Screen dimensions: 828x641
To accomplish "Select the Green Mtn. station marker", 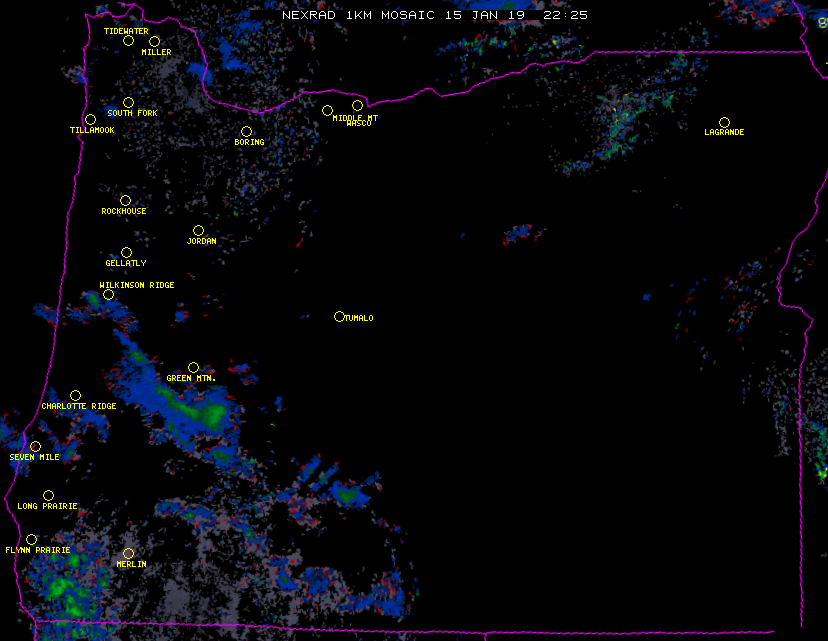I will (193, 368).
